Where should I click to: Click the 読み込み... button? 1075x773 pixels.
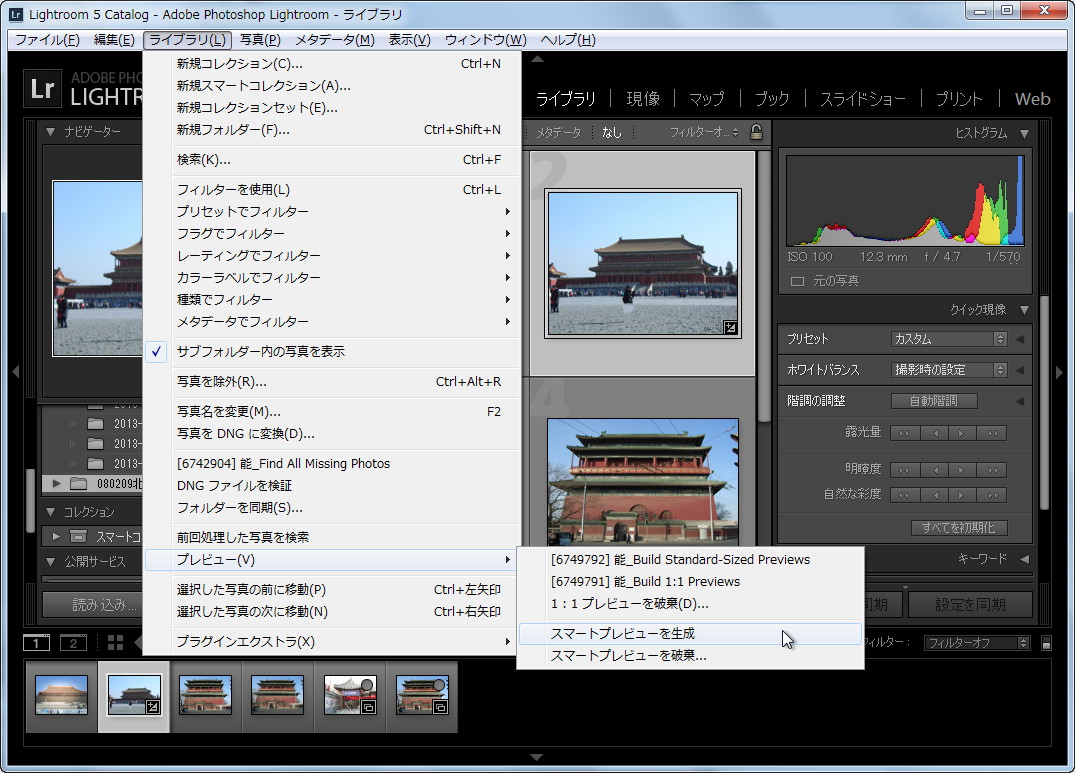[93, 604]
